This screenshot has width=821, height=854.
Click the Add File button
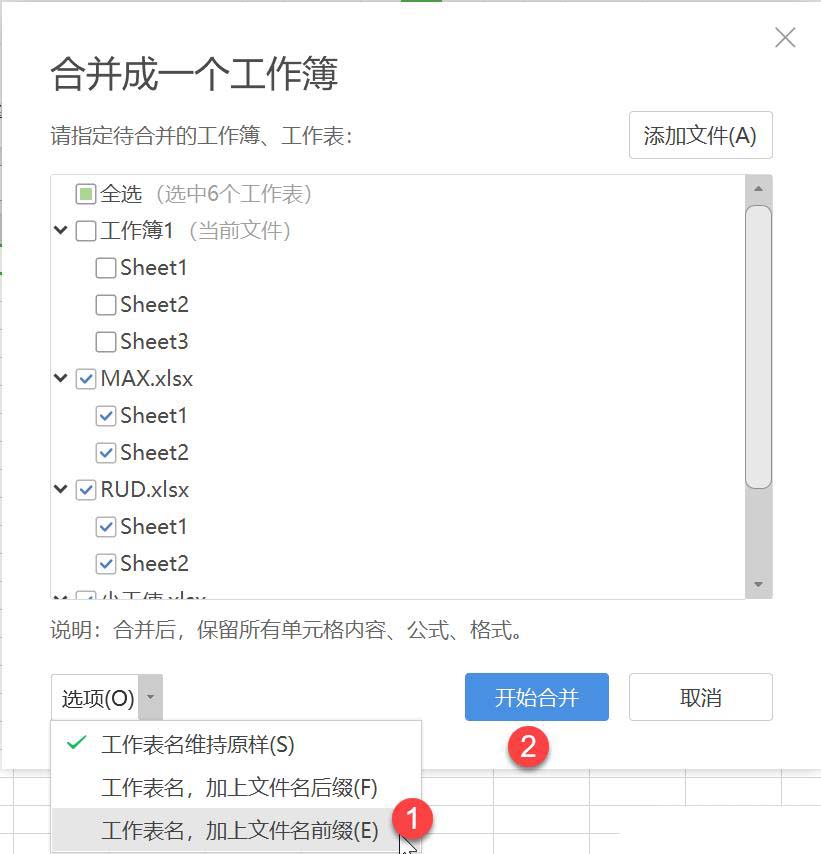click(x=701, y=135)
